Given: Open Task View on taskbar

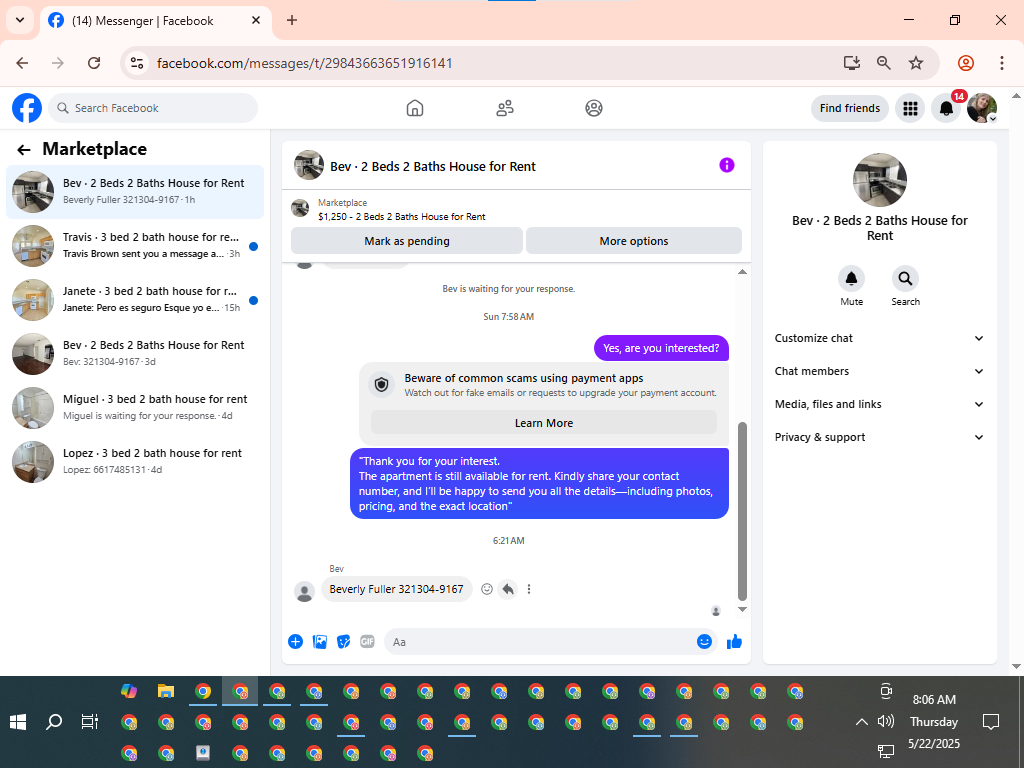Looking at the screenshot, I should 89,722.
